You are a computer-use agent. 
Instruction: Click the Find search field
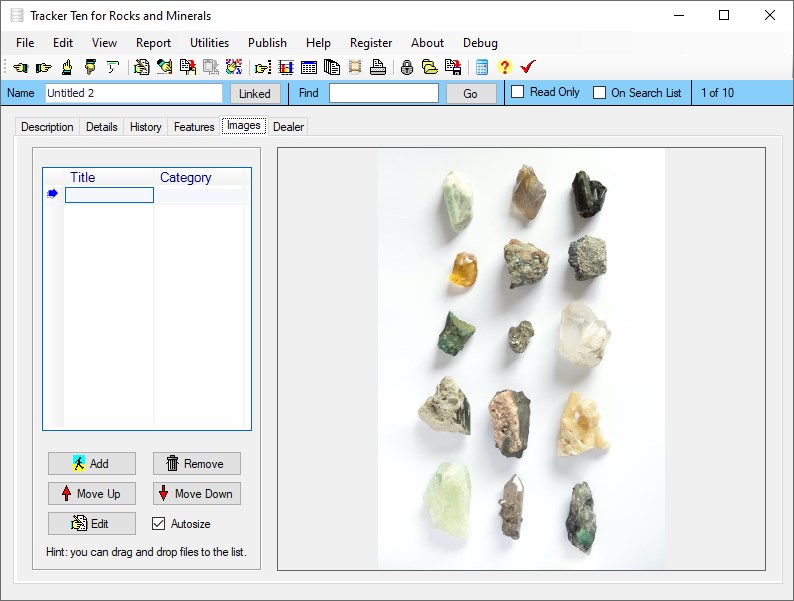pyautogui.click(x=384, y=93)
